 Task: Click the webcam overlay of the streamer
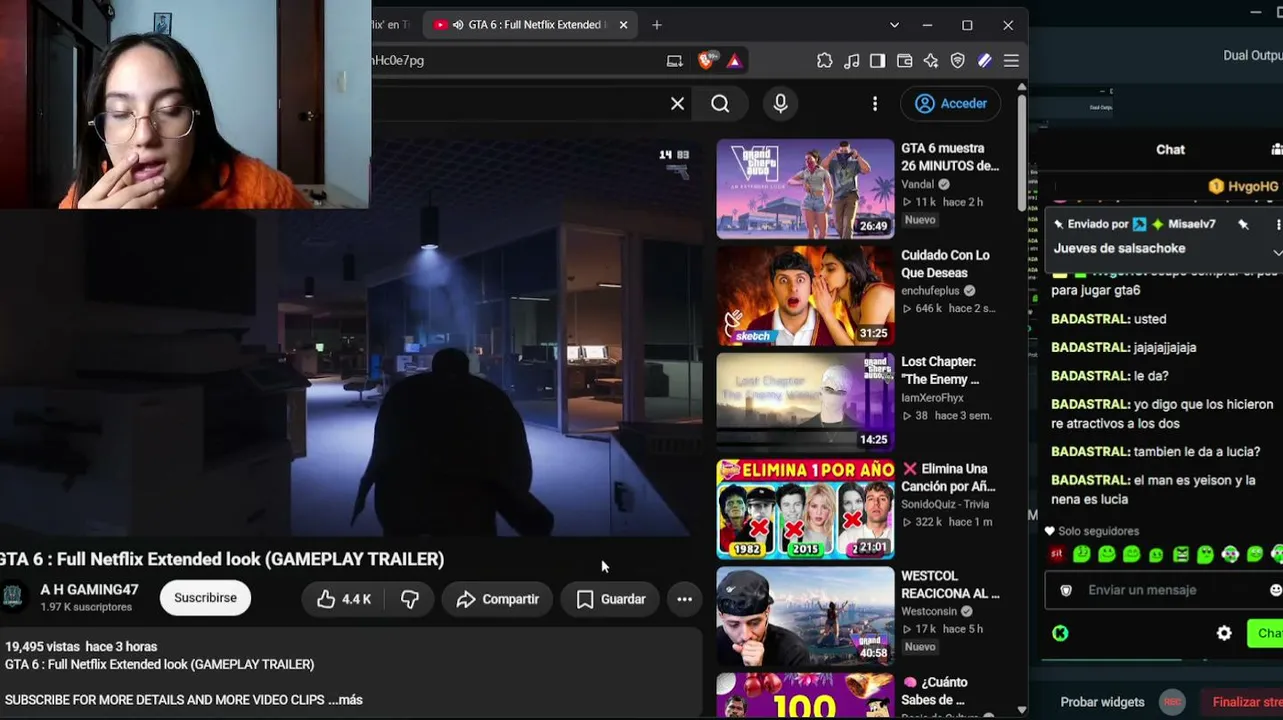coord(185,104)
